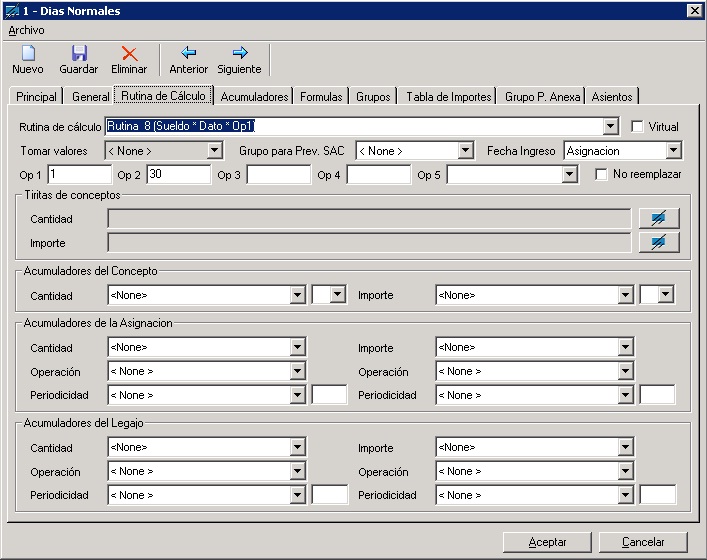Open the Archivo menu
707x560 pixels.
[26, 30]
